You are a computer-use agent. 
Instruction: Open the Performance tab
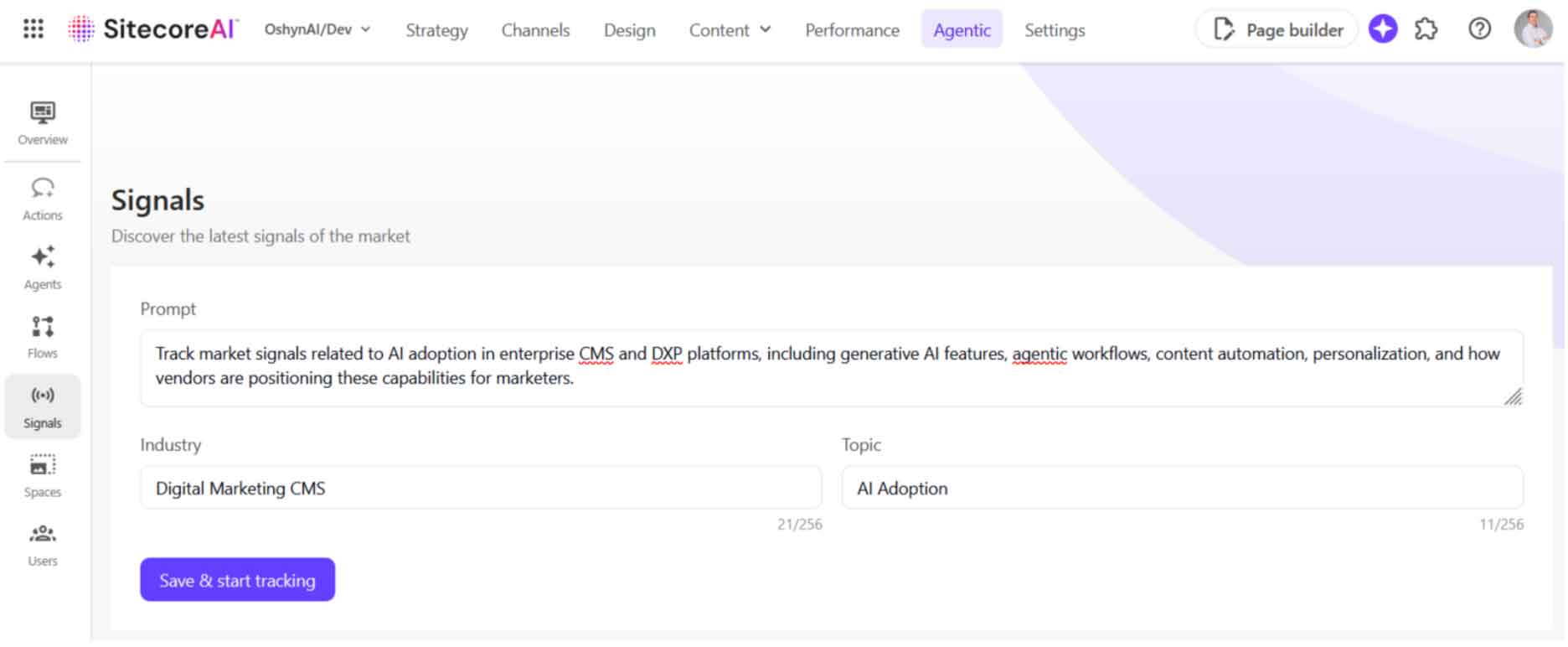[852, 30]
